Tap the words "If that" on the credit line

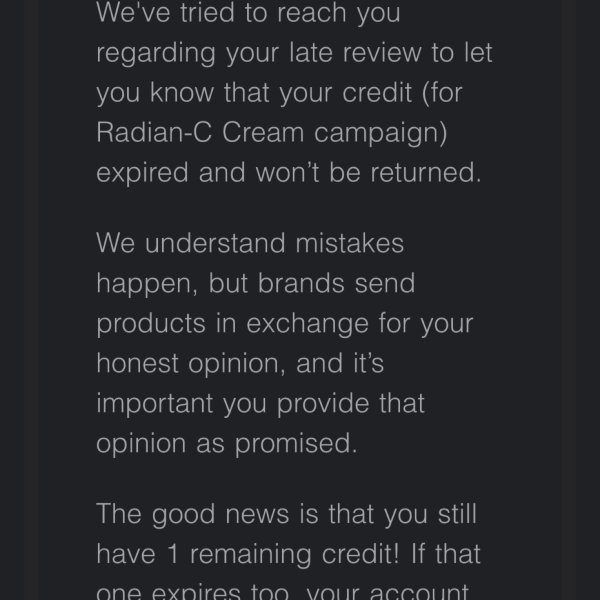pos(446,553)
